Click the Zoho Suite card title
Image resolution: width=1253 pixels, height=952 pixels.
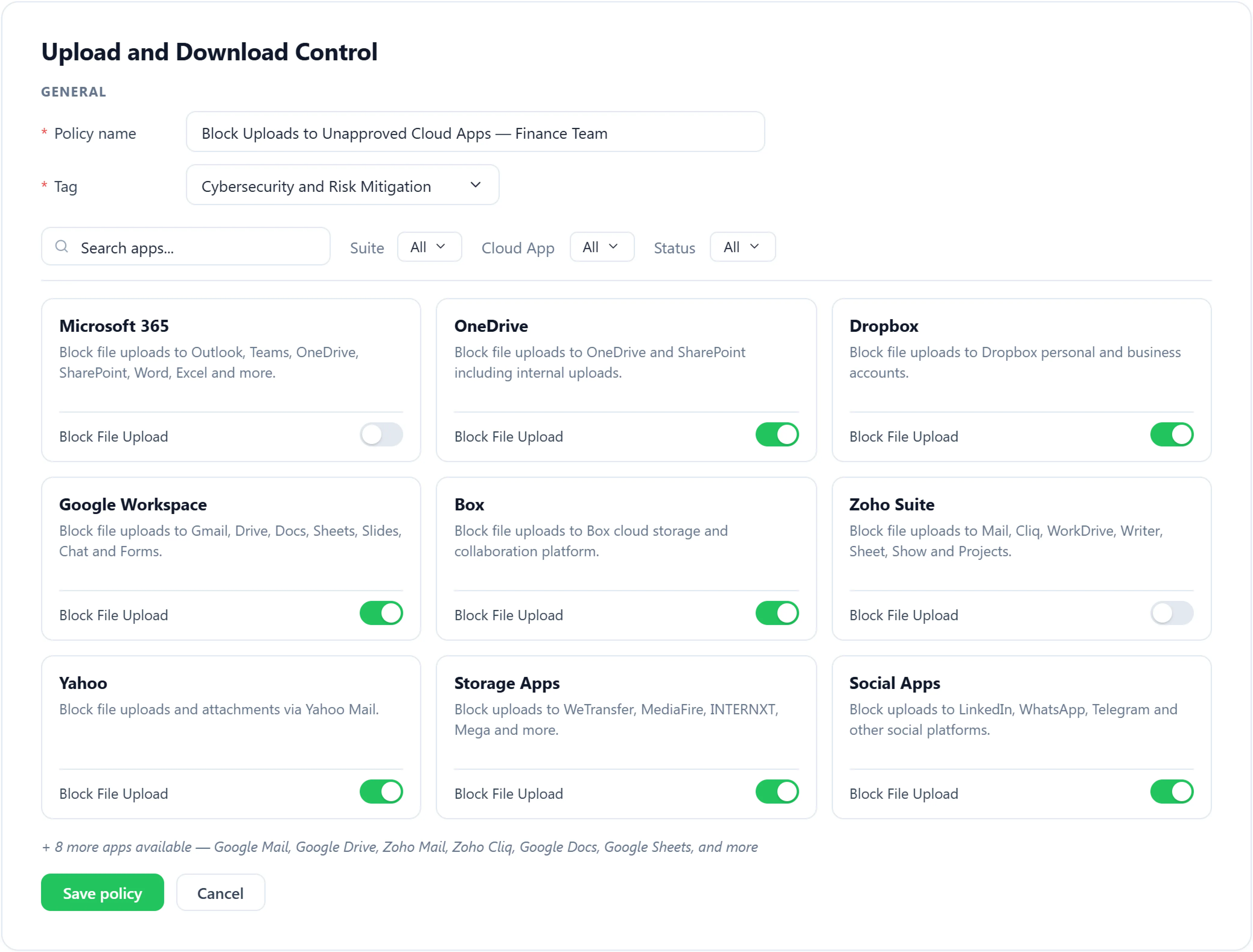pos(891,505)
